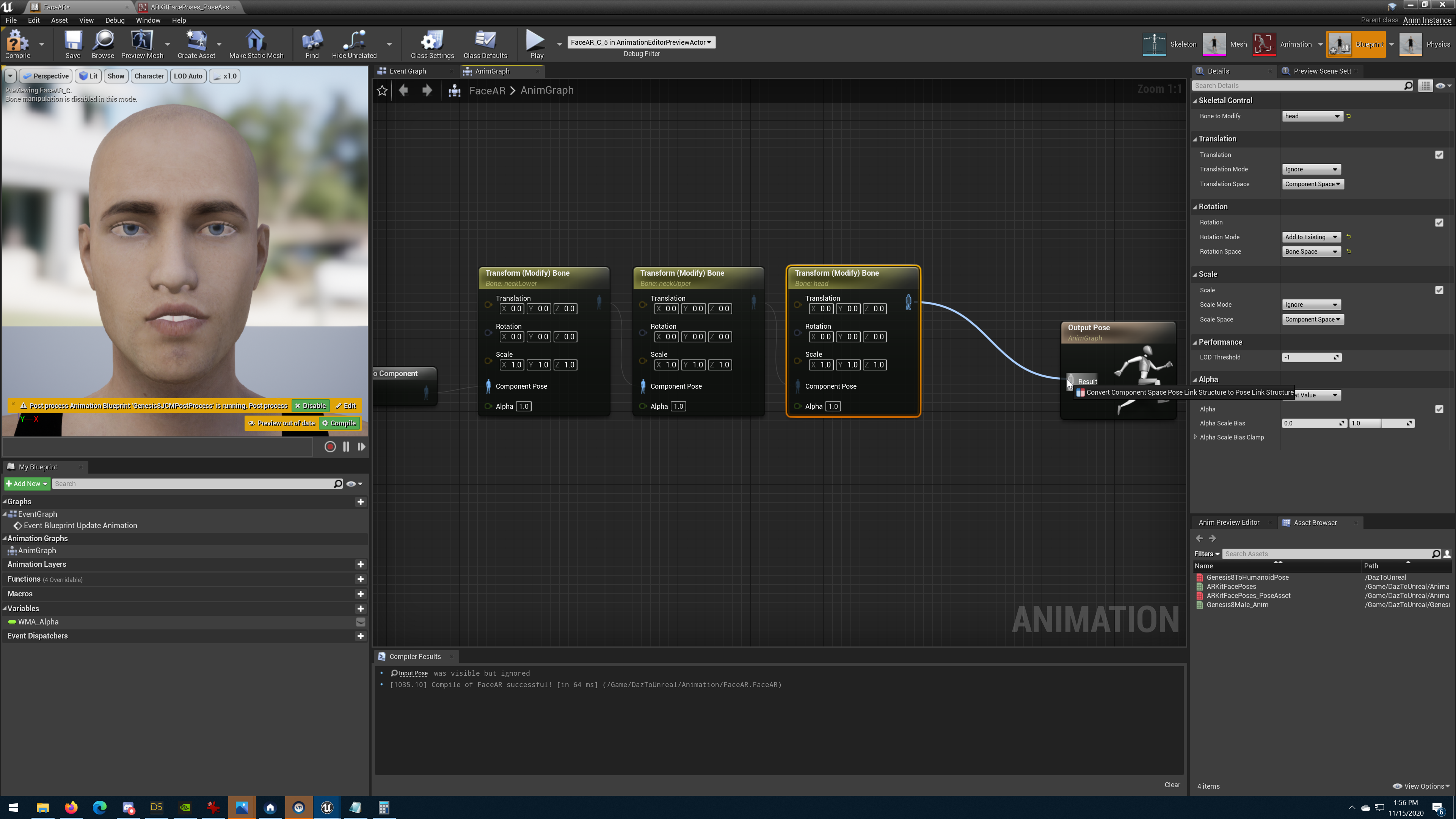Click Browse toolbar icon
This screenshot has width=1456, height=819.
(x=103, y=44)
